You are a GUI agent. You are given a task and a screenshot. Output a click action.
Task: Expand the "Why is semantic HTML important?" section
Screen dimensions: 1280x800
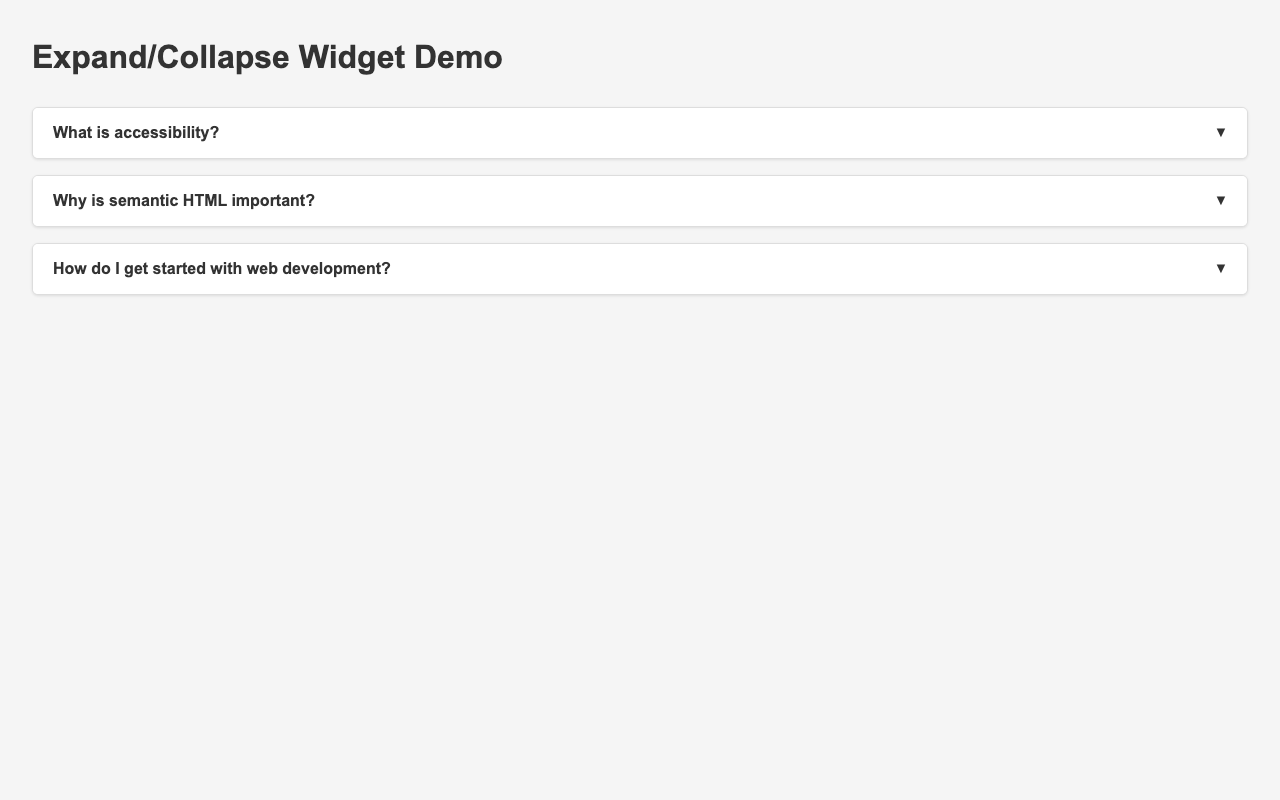click(640, 200)
